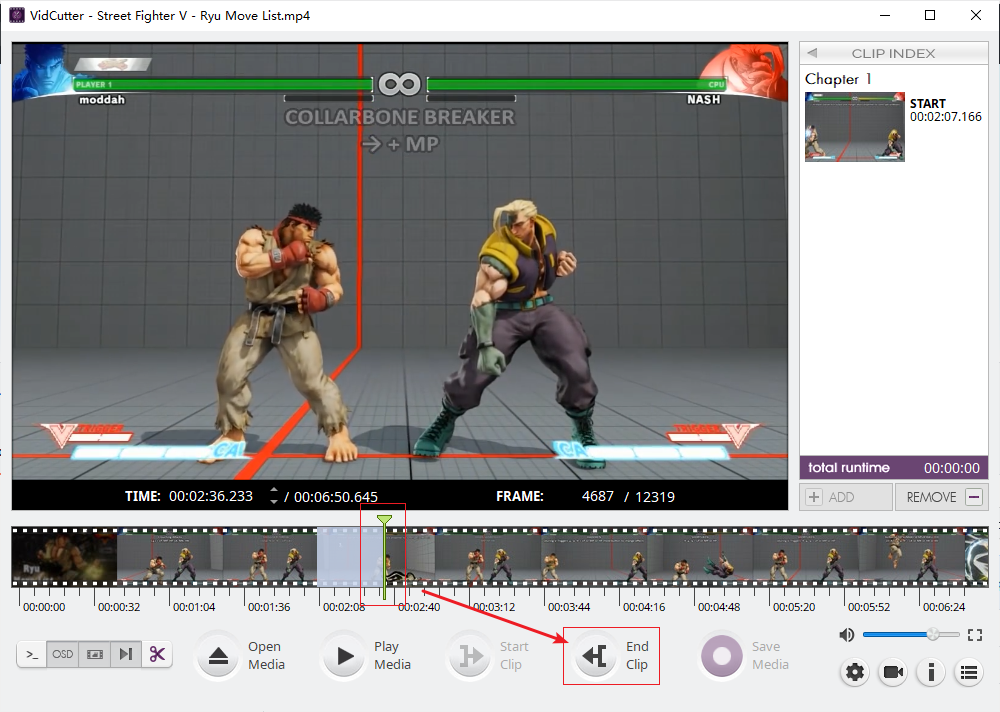
Task: Click the REMOVE clip button
Action: [x=942, y=497]
